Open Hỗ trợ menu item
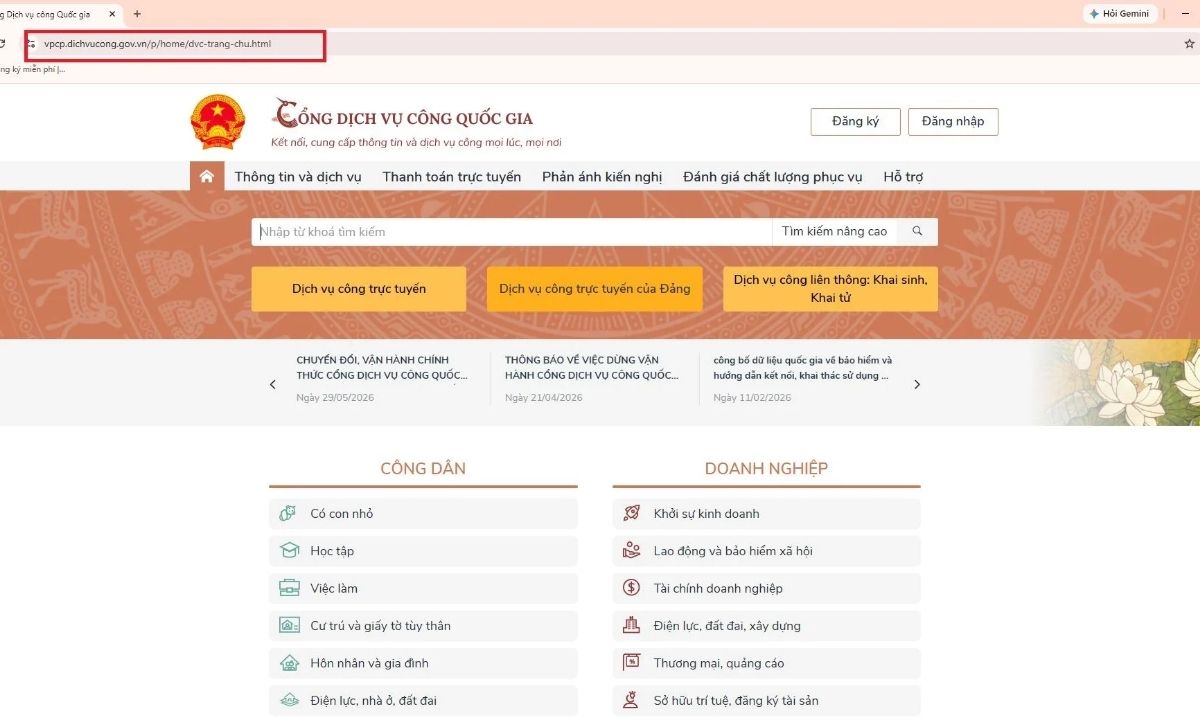1200x720 pixels. [903, 177]
